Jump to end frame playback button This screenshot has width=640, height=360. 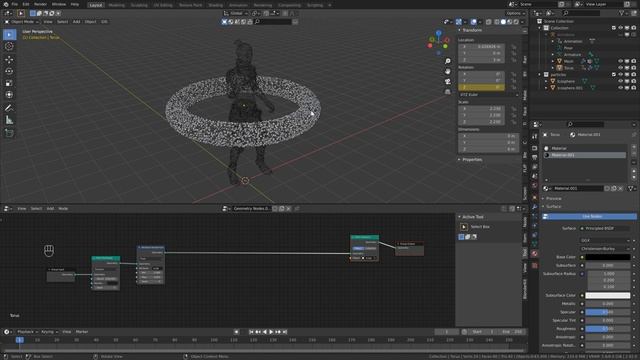click(x=285, y=332)
